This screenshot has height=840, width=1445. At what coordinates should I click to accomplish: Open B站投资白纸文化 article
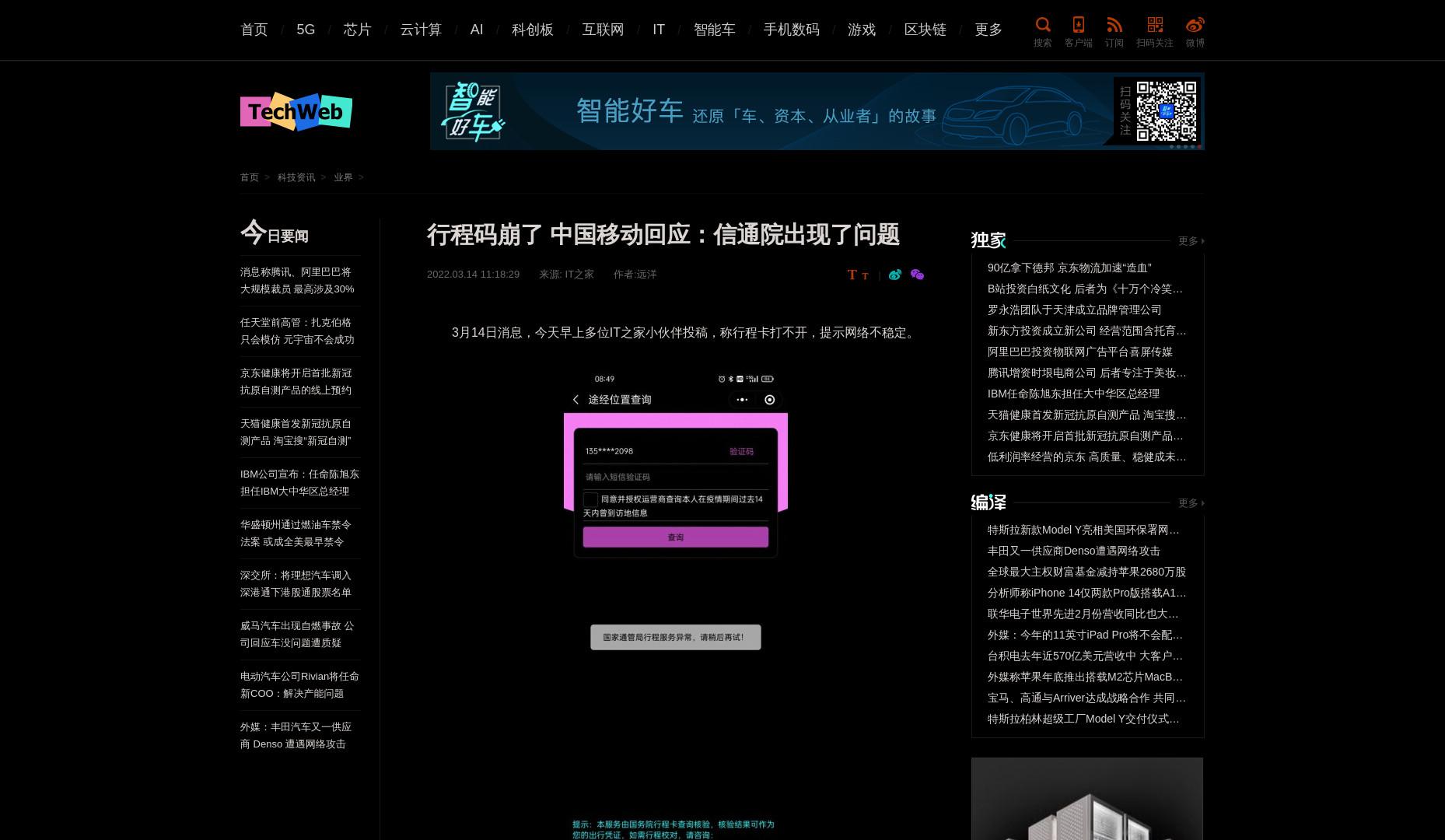point(1086,289)
